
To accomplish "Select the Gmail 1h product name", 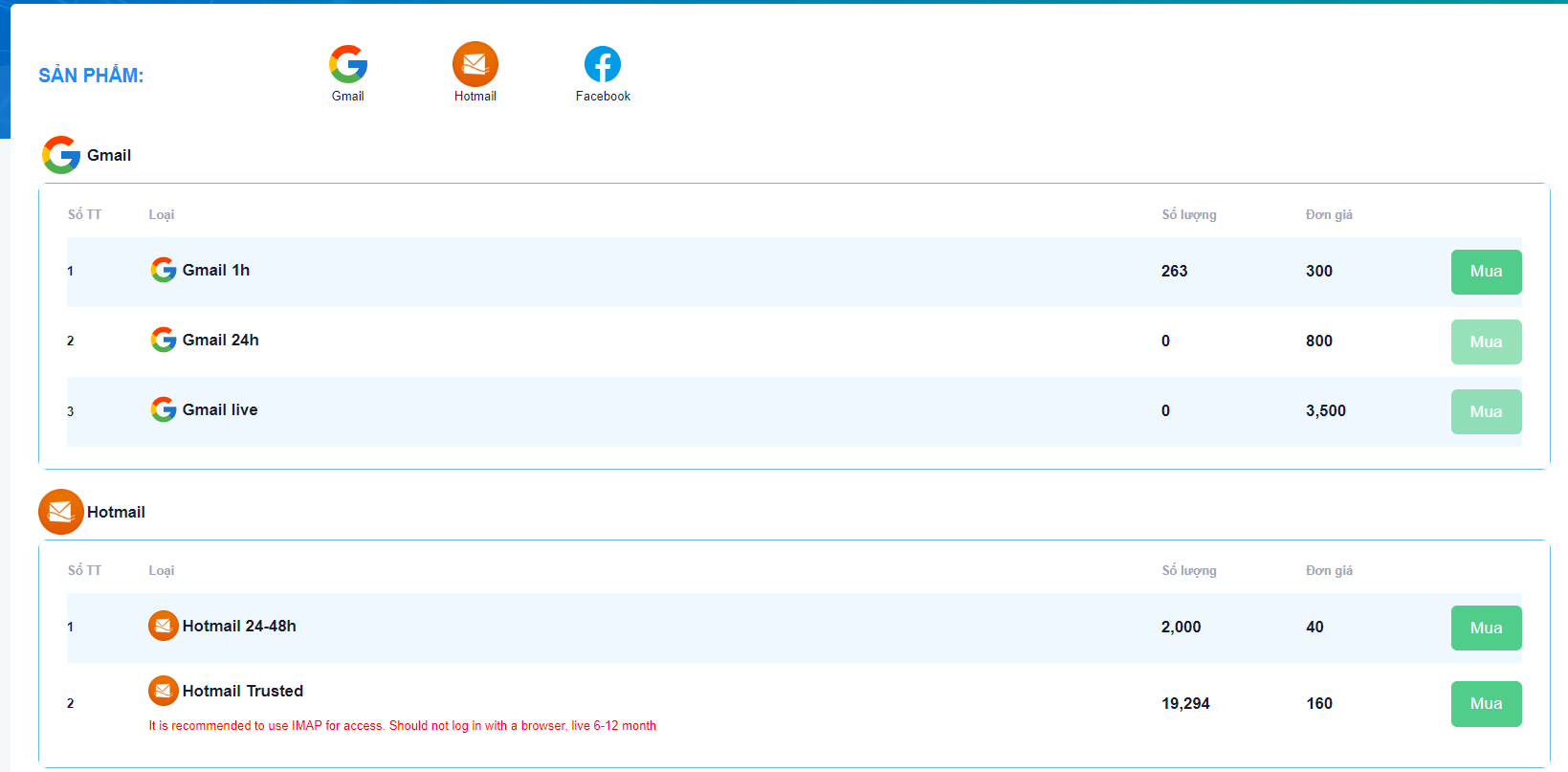I will [x=216, y=270].
